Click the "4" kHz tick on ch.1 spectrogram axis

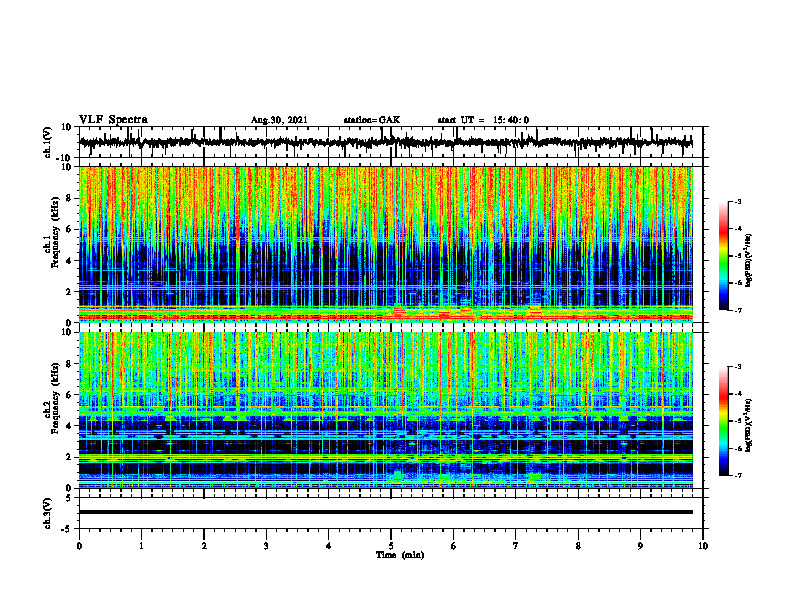[70, 261]
